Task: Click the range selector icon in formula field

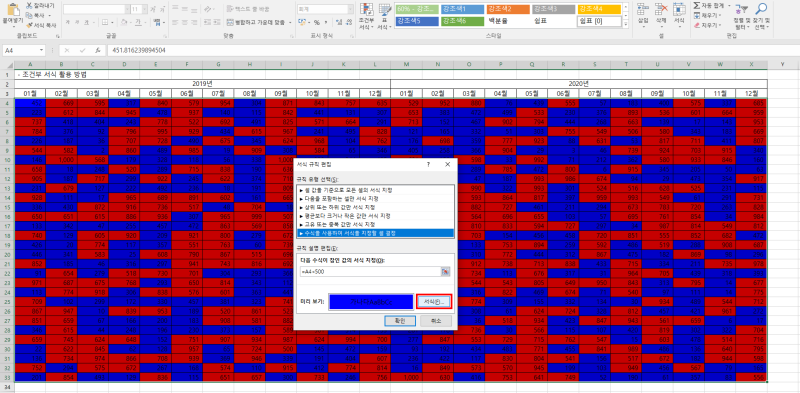Action: pyautogui.click(x=446, y=272)
